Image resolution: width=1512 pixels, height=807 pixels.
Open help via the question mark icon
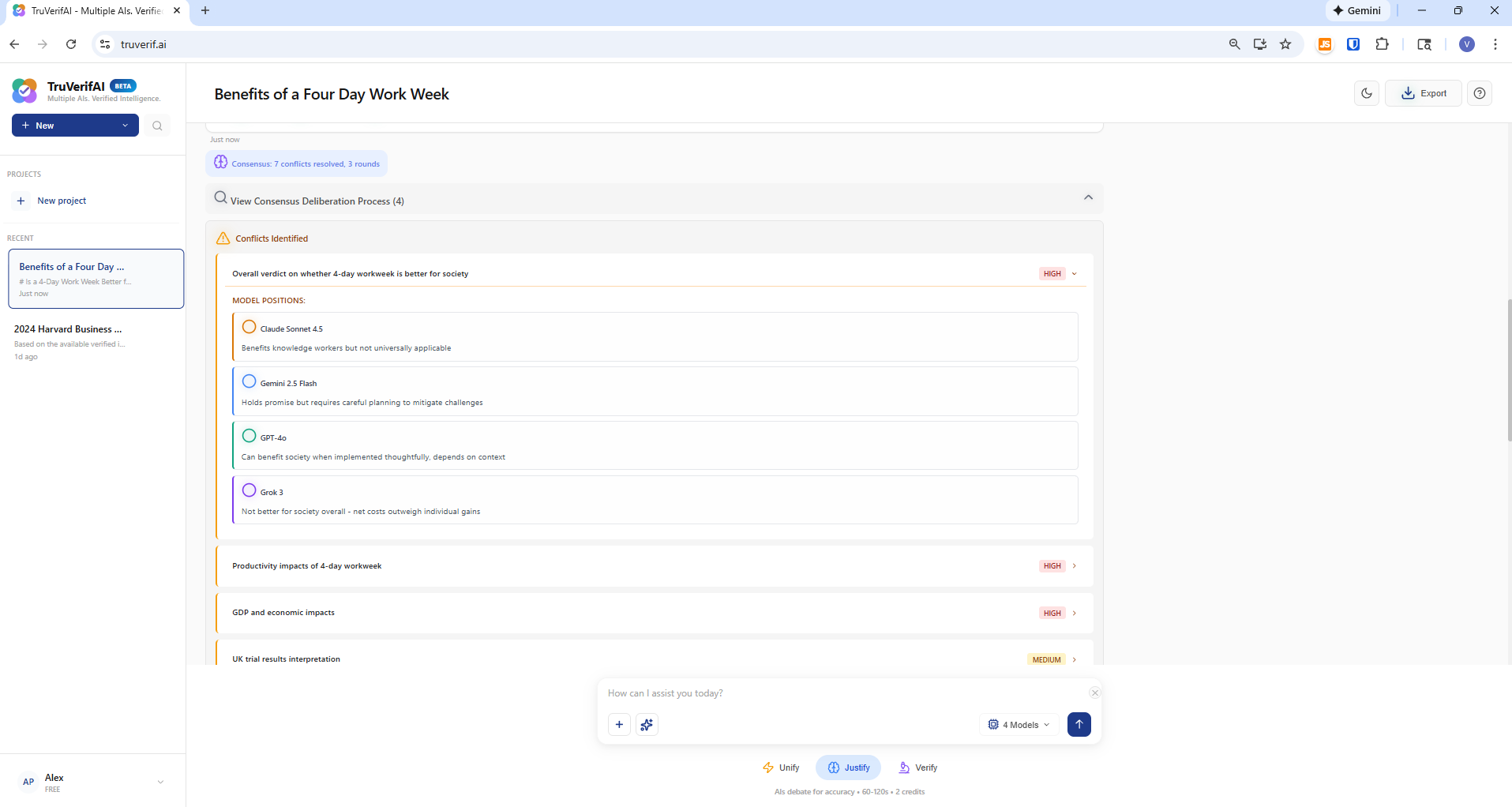click(x=1480, y=92)
